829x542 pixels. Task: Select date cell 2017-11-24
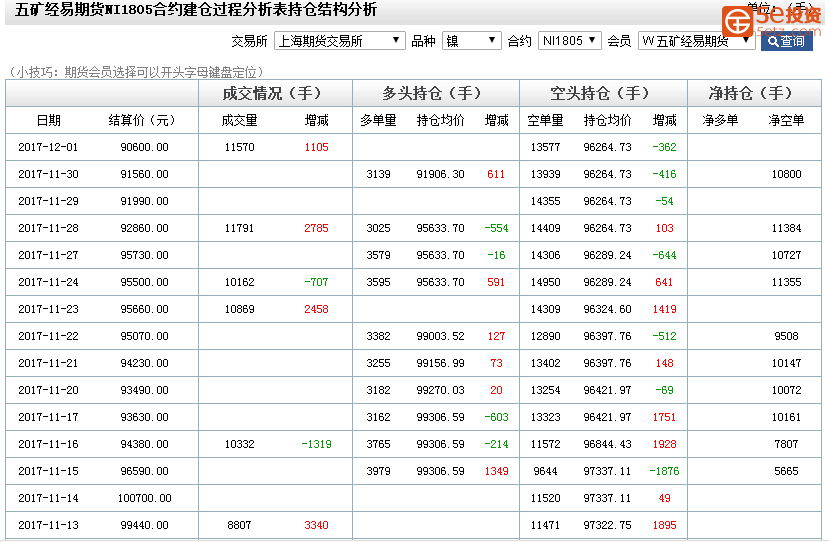pyautogui.click(x=48, y=282)
